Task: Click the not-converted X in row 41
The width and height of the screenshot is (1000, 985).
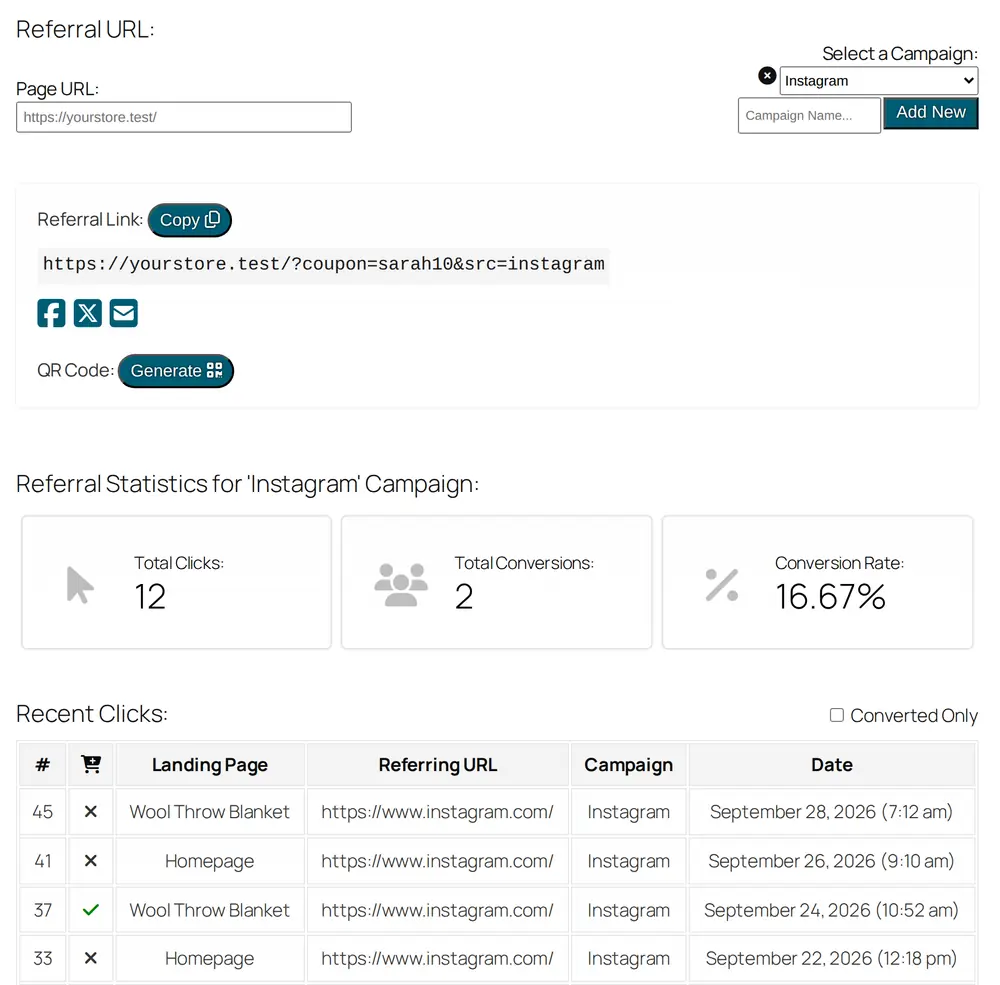Action: pyautogui.click(x=91, y=861)
